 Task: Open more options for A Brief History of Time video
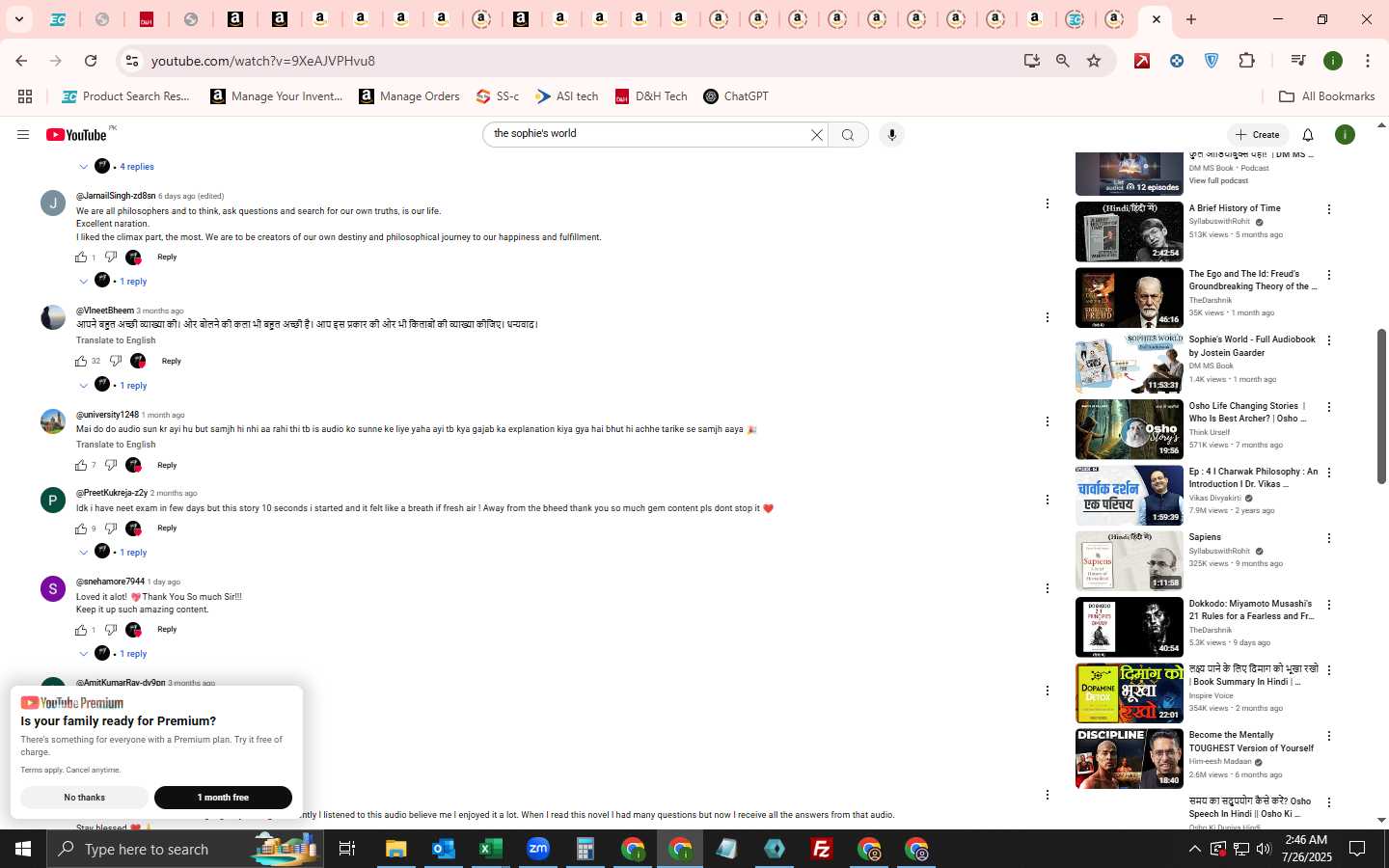(x=1329, y=209)
